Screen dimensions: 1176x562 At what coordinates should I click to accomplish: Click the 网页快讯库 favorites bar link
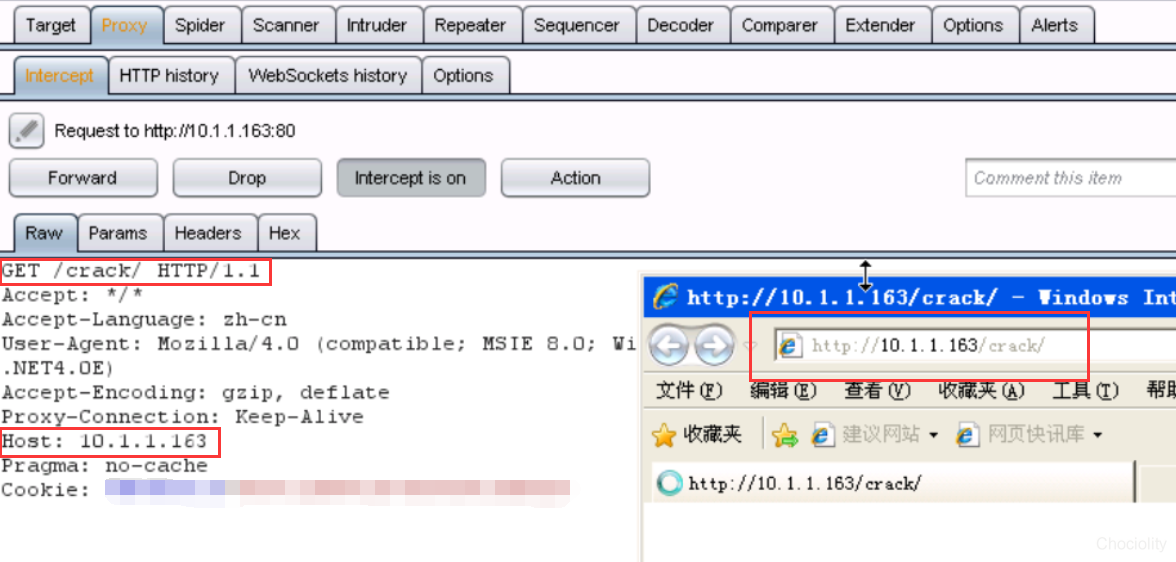(x=1036, y=434)
